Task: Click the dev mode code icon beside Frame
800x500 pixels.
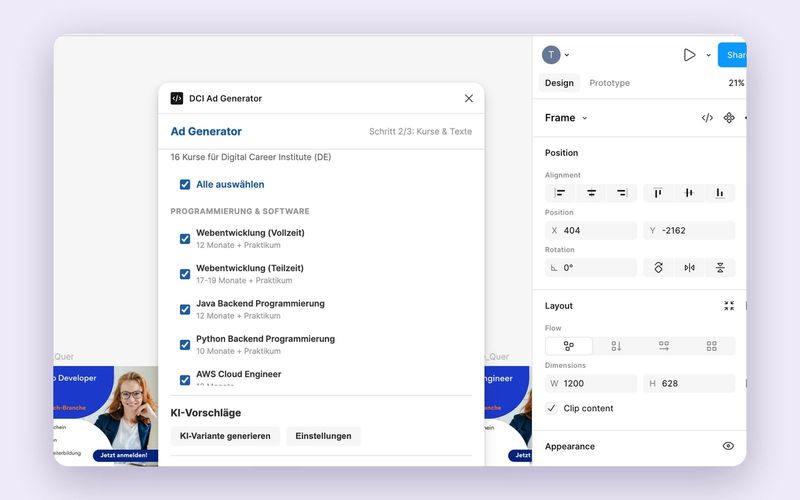Action: point(707,118)
